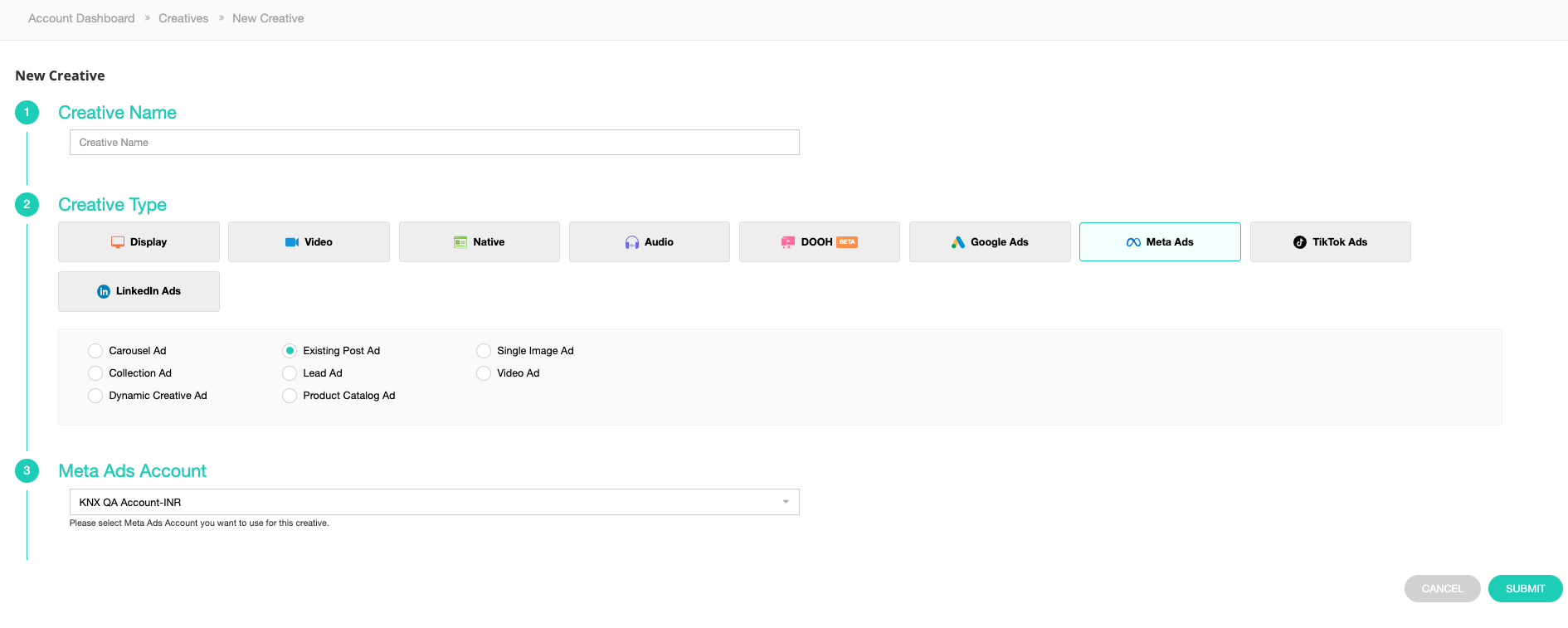This screenshot has width=1568, height=628.
Task: Select the Display creative type icon
Action: coord(118,242)
